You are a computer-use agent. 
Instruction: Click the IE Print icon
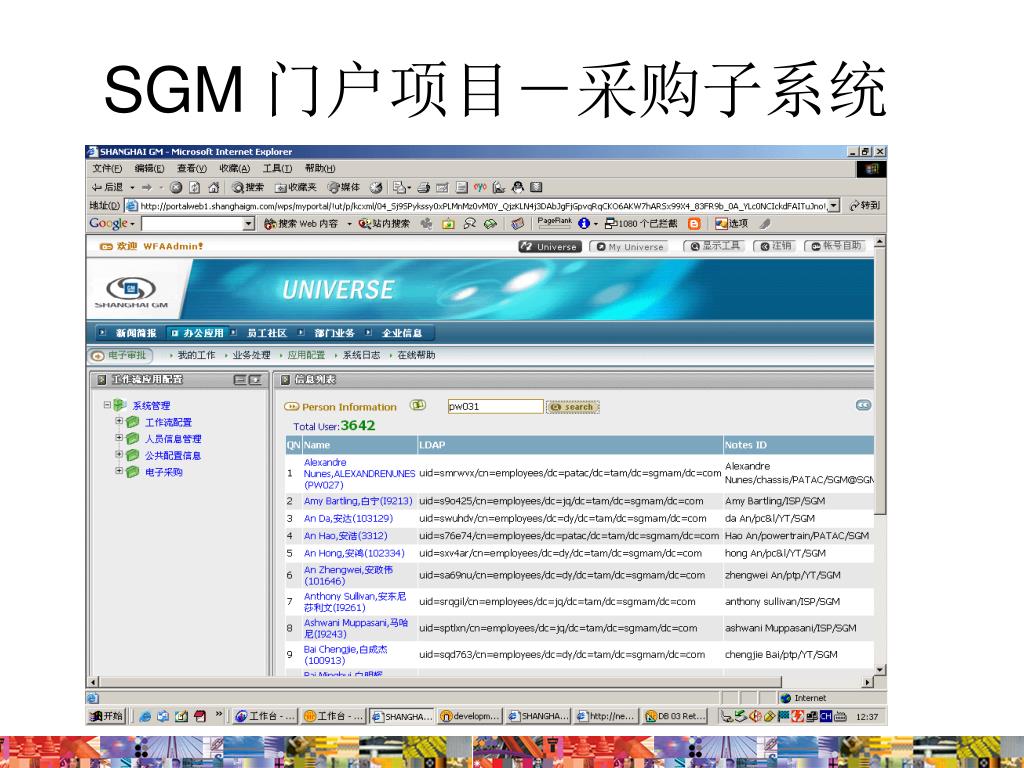(423, 187)
